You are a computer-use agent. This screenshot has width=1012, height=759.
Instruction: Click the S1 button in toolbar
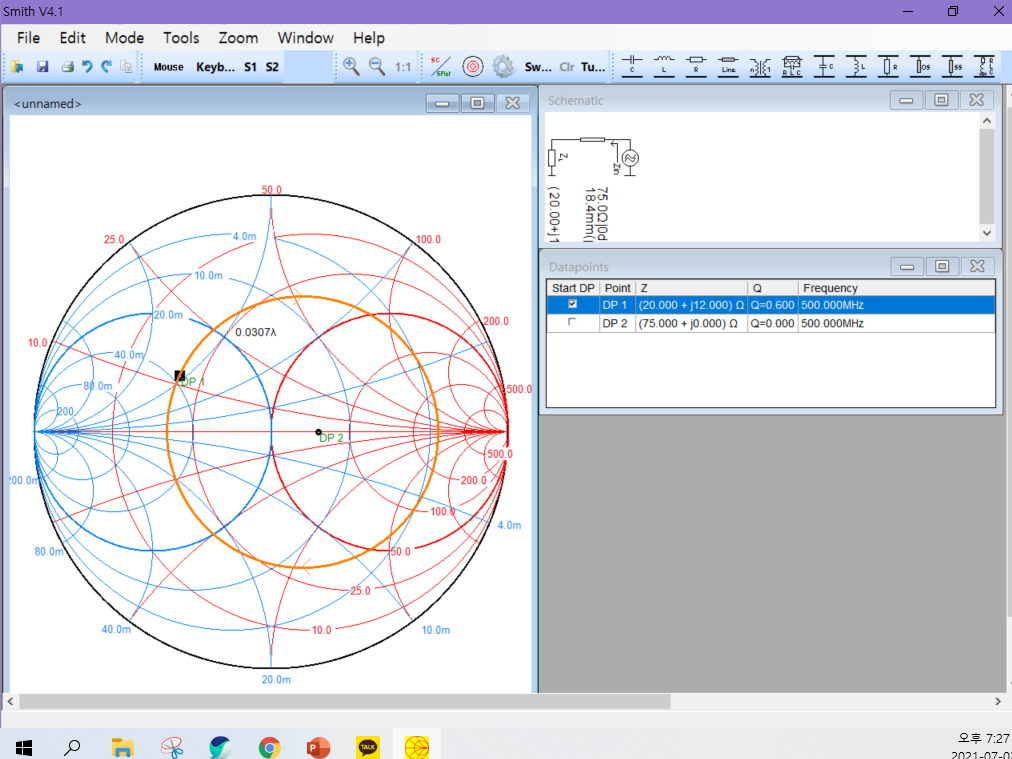click(x=250, y=67)
